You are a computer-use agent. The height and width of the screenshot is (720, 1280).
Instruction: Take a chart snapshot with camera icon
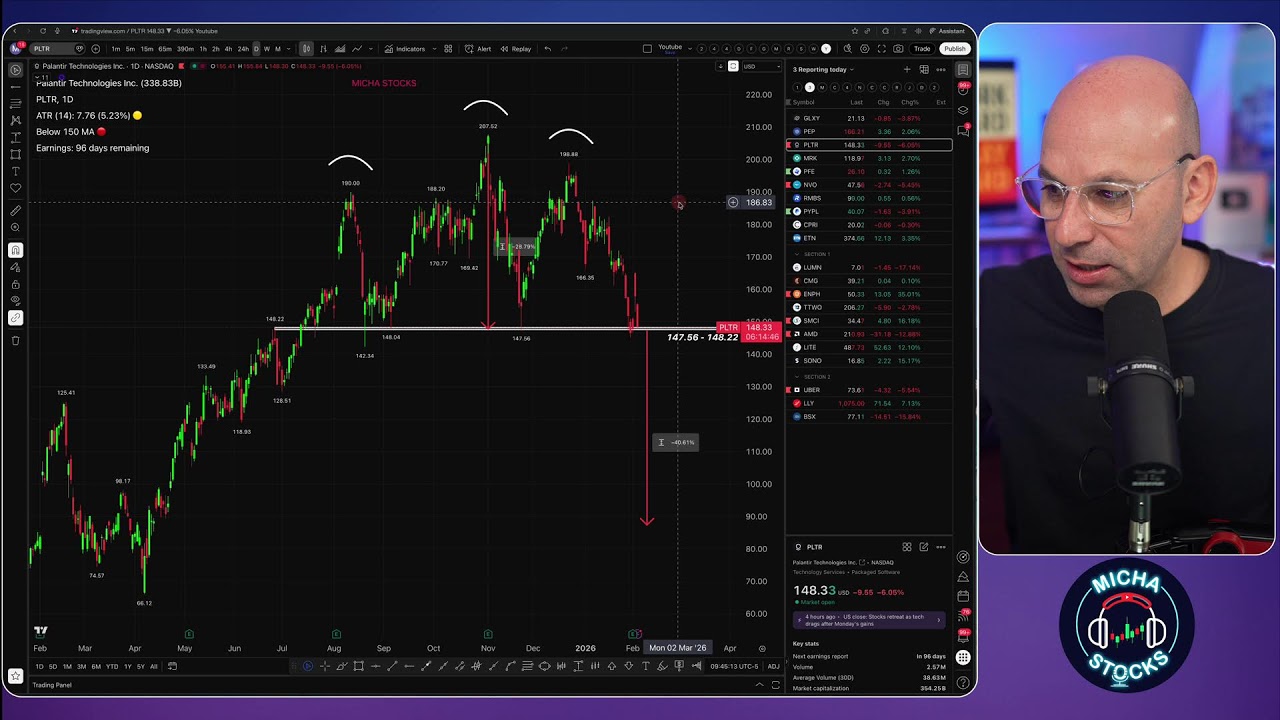[898, 48]
